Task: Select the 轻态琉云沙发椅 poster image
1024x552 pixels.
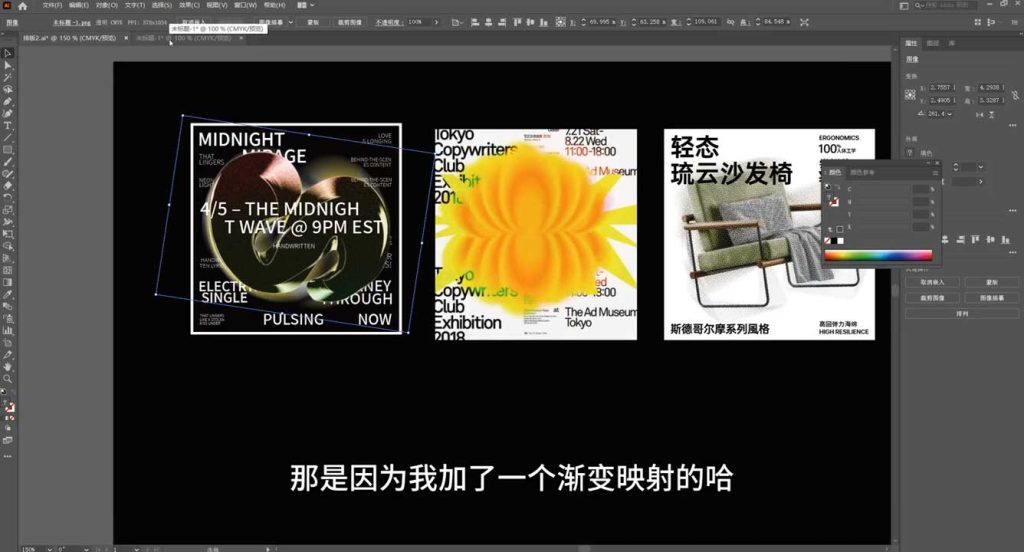Action: [x=769, y=234]
